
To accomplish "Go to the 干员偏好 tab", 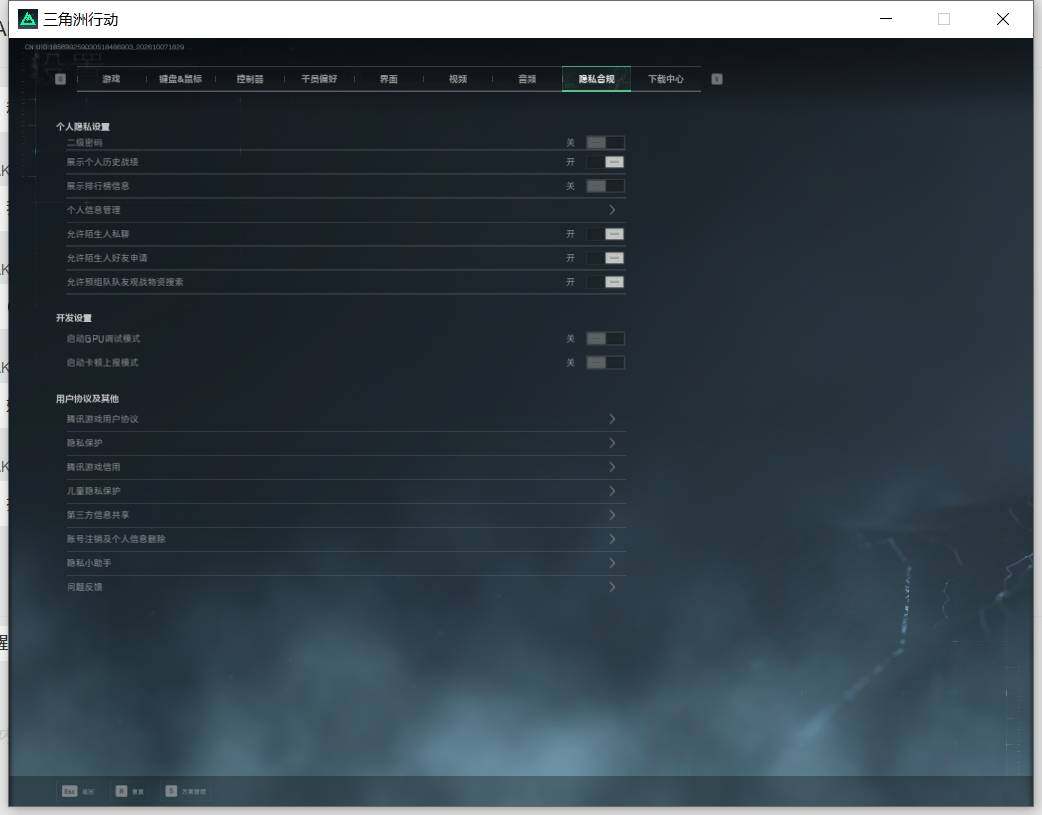I will point(319,79).
